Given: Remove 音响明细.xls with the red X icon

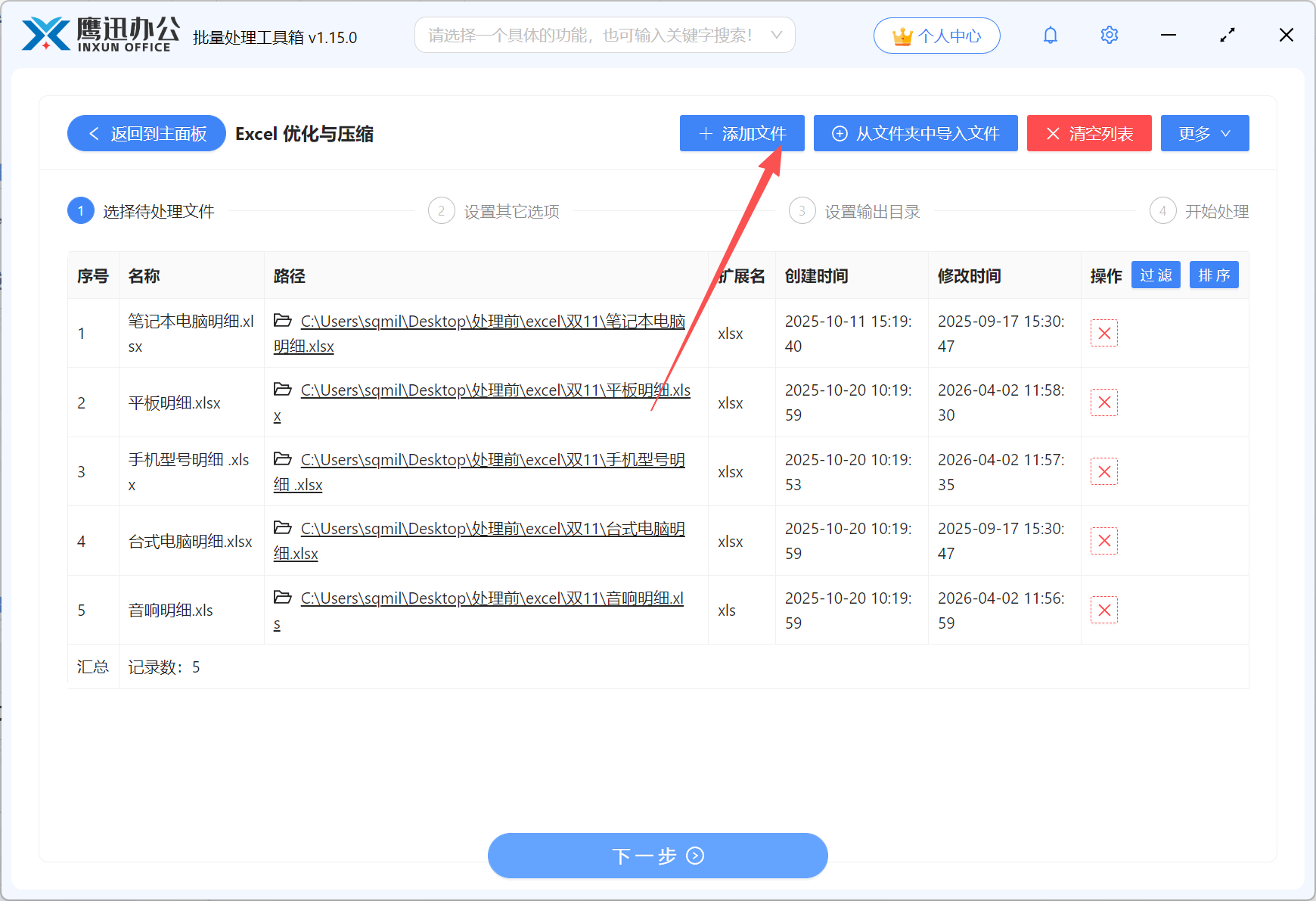Looking at the screenshot, I should click(1103, 610).
